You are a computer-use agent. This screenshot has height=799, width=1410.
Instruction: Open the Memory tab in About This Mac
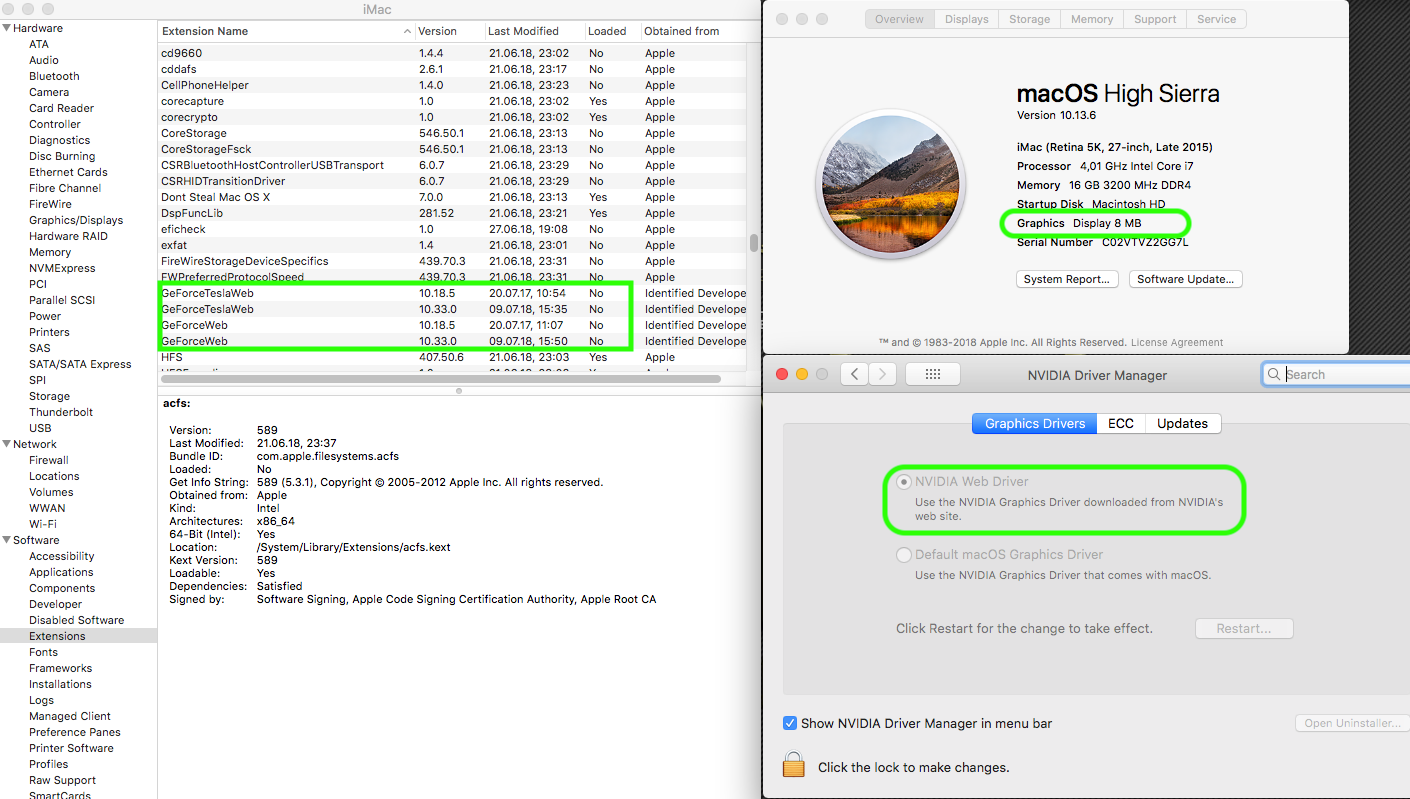pos(1092,19)
